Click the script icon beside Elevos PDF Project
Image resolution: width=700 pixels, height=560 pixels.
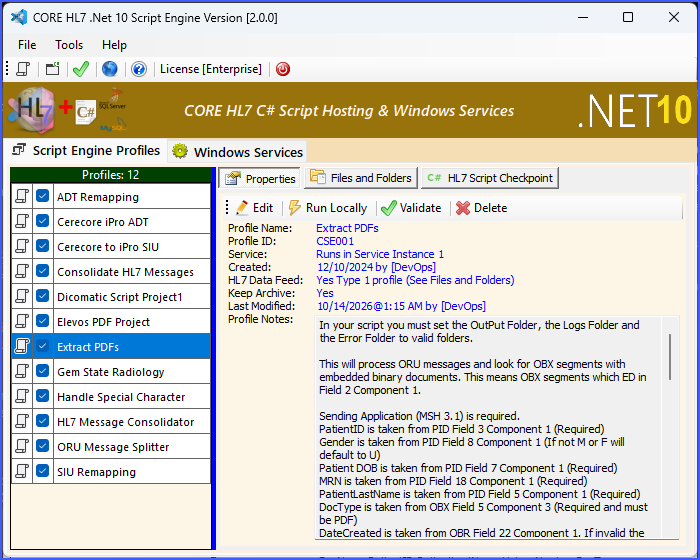(x=22, y=322)
